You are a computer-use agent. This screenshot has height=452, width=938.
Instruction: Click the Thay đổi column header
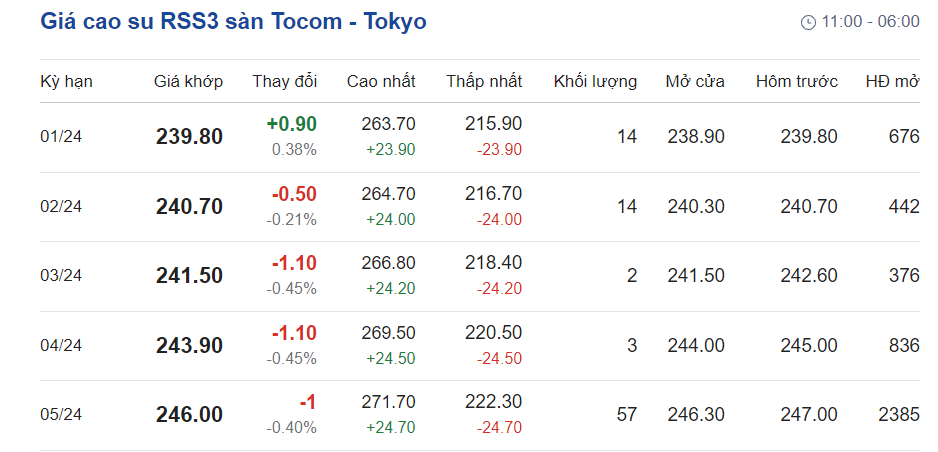[284, 82]
